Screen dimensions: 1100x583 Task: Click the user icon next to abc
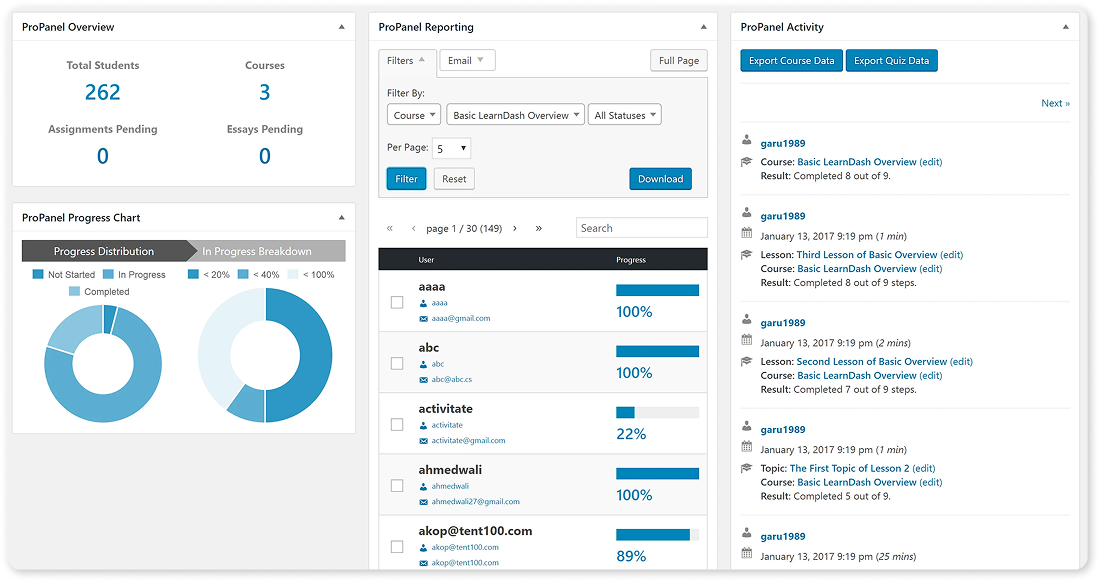pos(423,364)
